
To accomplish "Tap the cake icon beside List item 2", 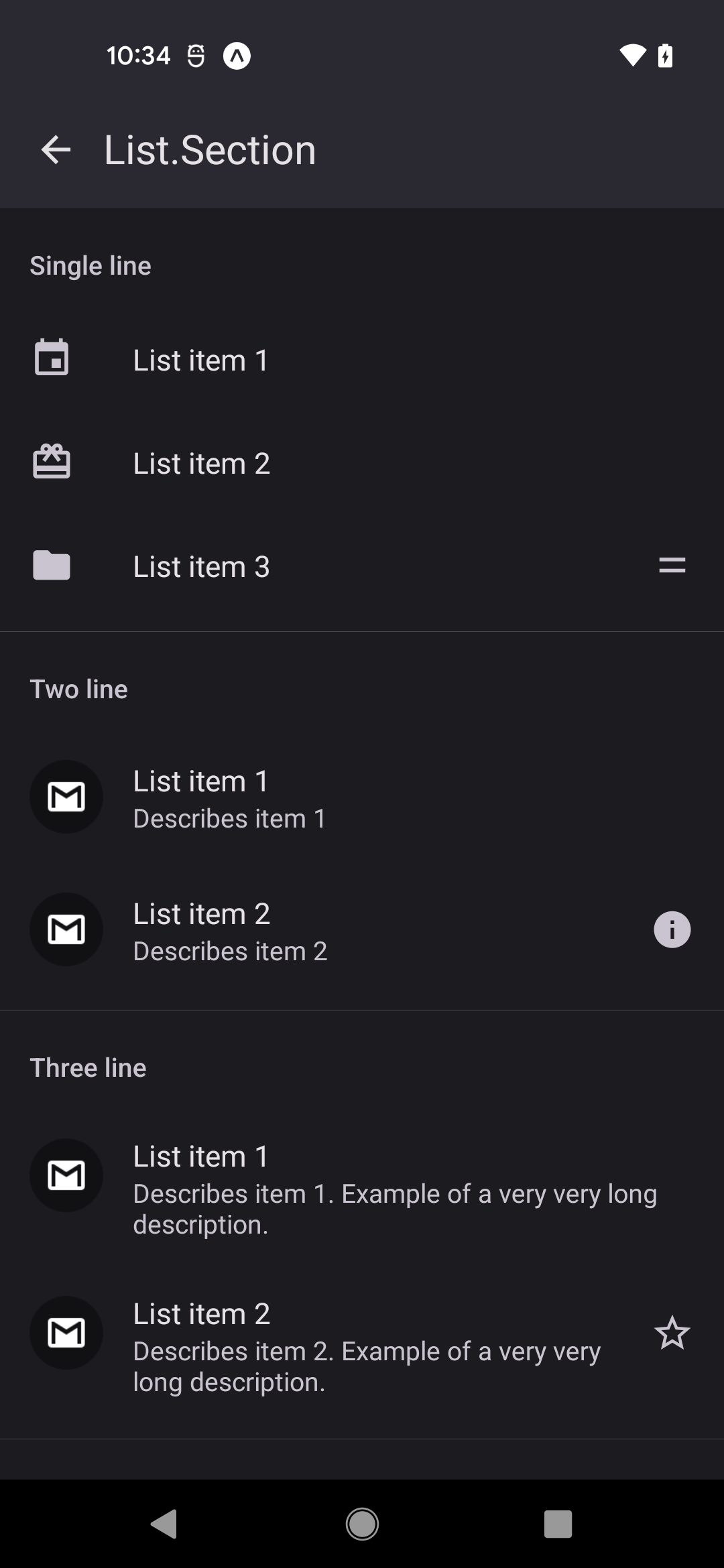I will tap(52, 462).
